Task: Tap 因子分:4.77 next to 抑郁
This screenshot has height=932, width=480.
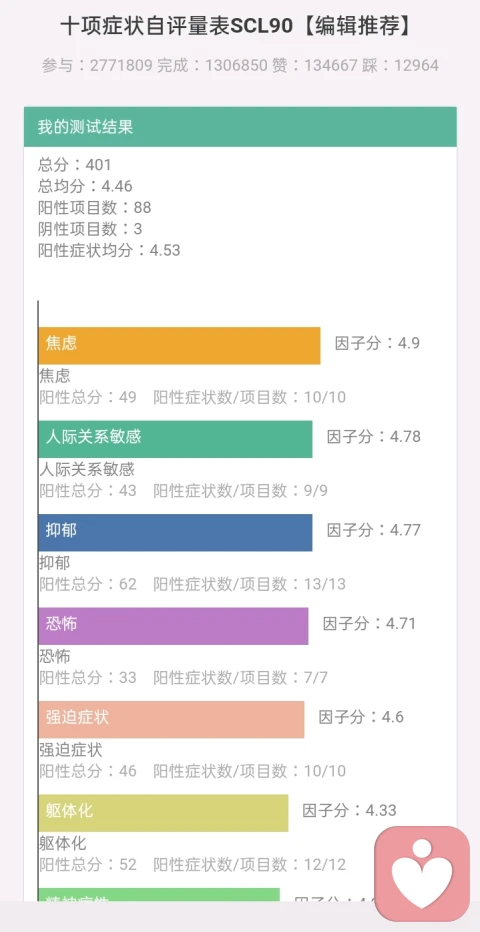Action: pos(374,530)
